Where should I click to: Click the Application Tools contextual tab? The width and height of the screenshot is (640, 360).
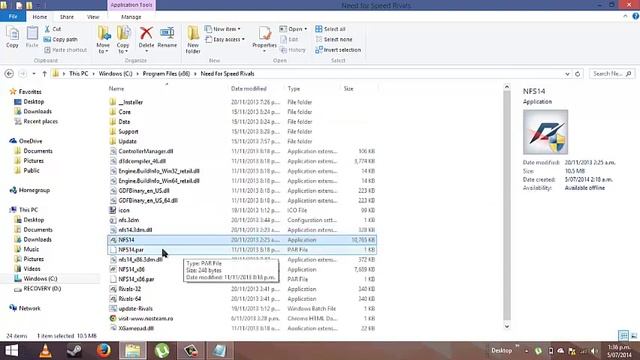point(131,5)
